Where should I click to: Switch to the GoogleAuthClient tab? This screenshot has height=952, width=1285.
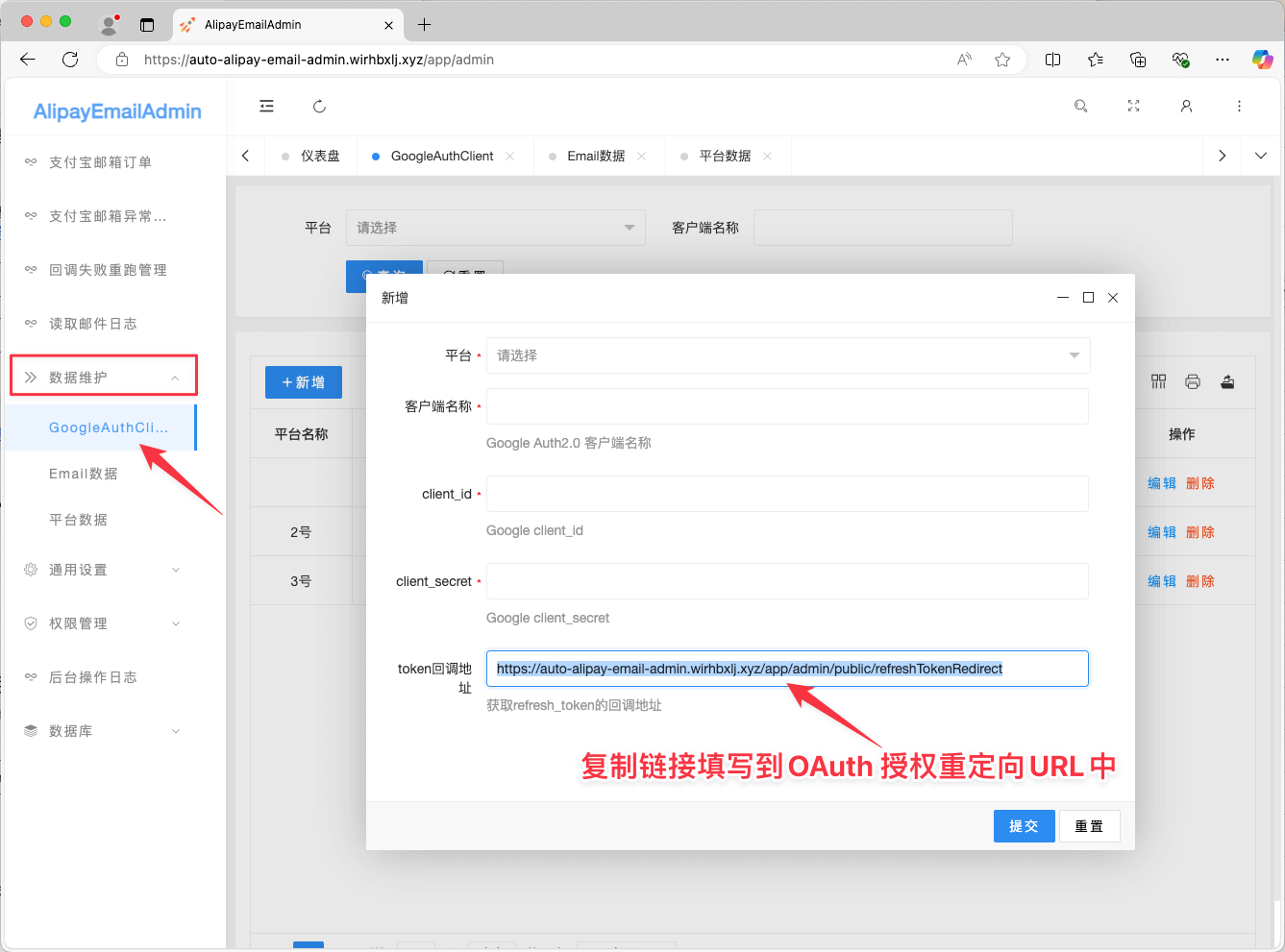[x=442, y=156]
